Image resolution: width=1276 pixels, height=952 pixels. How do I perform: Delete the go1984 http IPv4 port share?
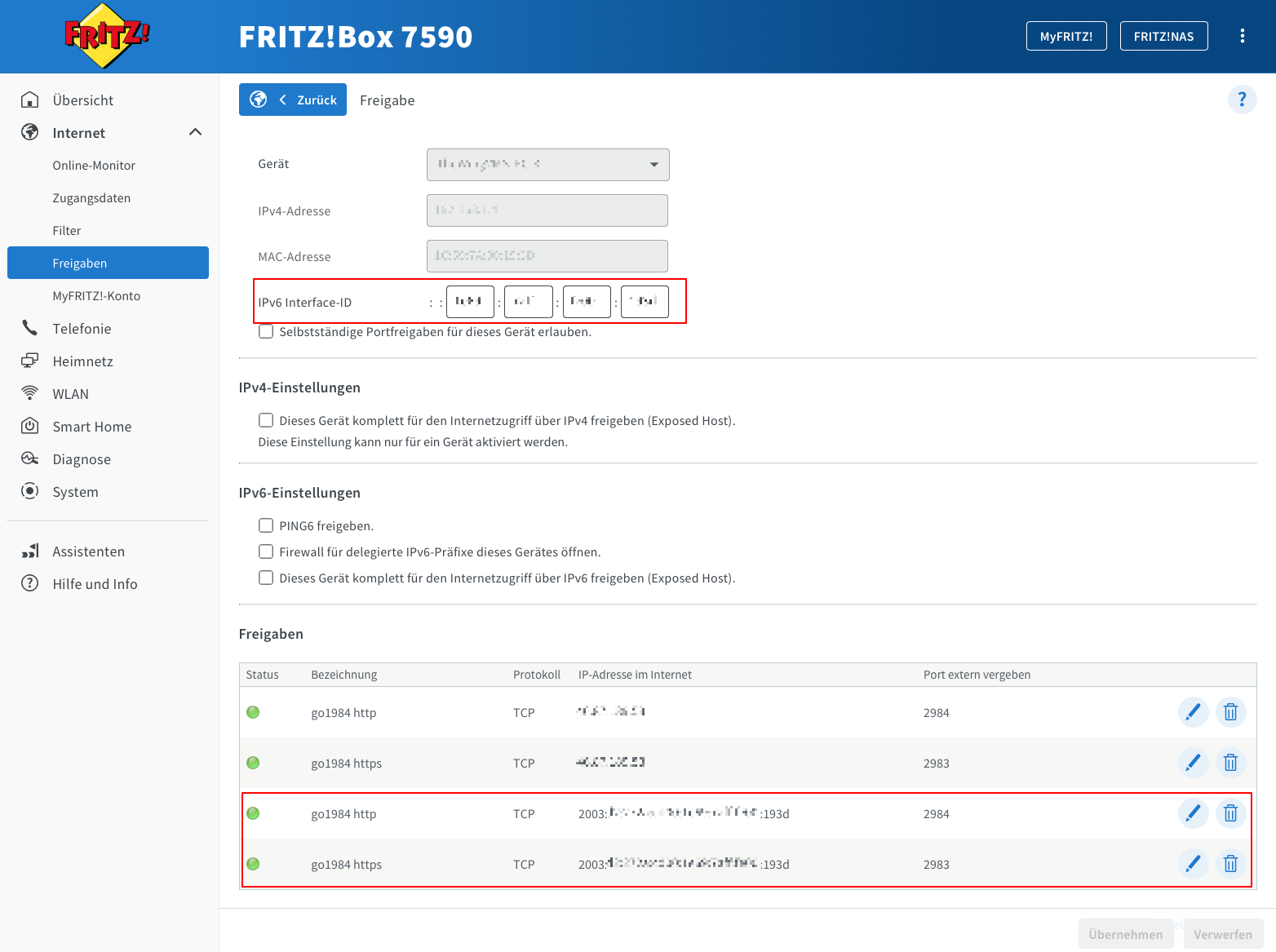tap(1230, 712)
